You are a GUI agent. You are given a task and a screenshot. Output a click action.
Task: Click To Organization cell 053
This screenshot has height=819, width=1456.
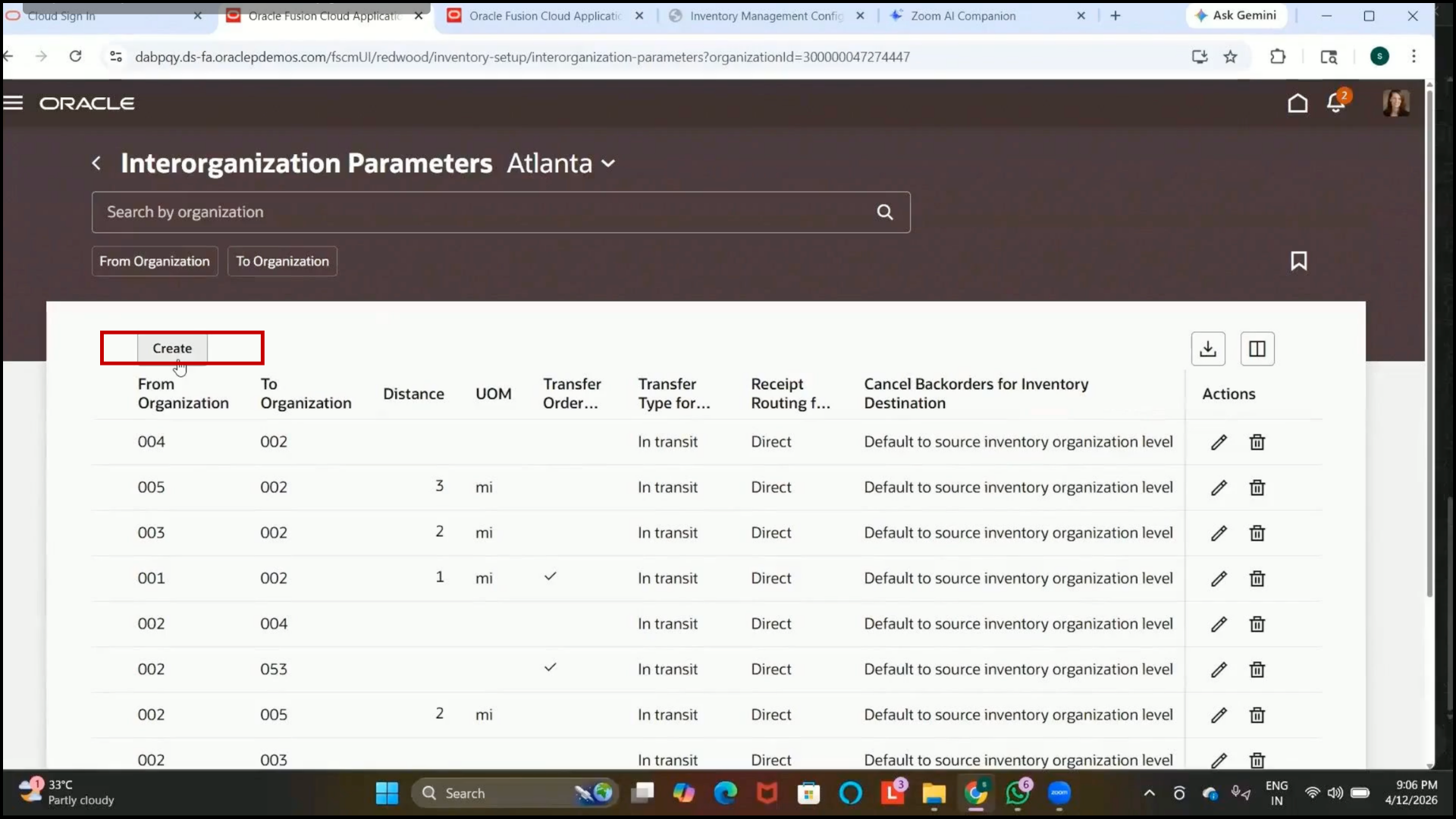click(274, 669)
